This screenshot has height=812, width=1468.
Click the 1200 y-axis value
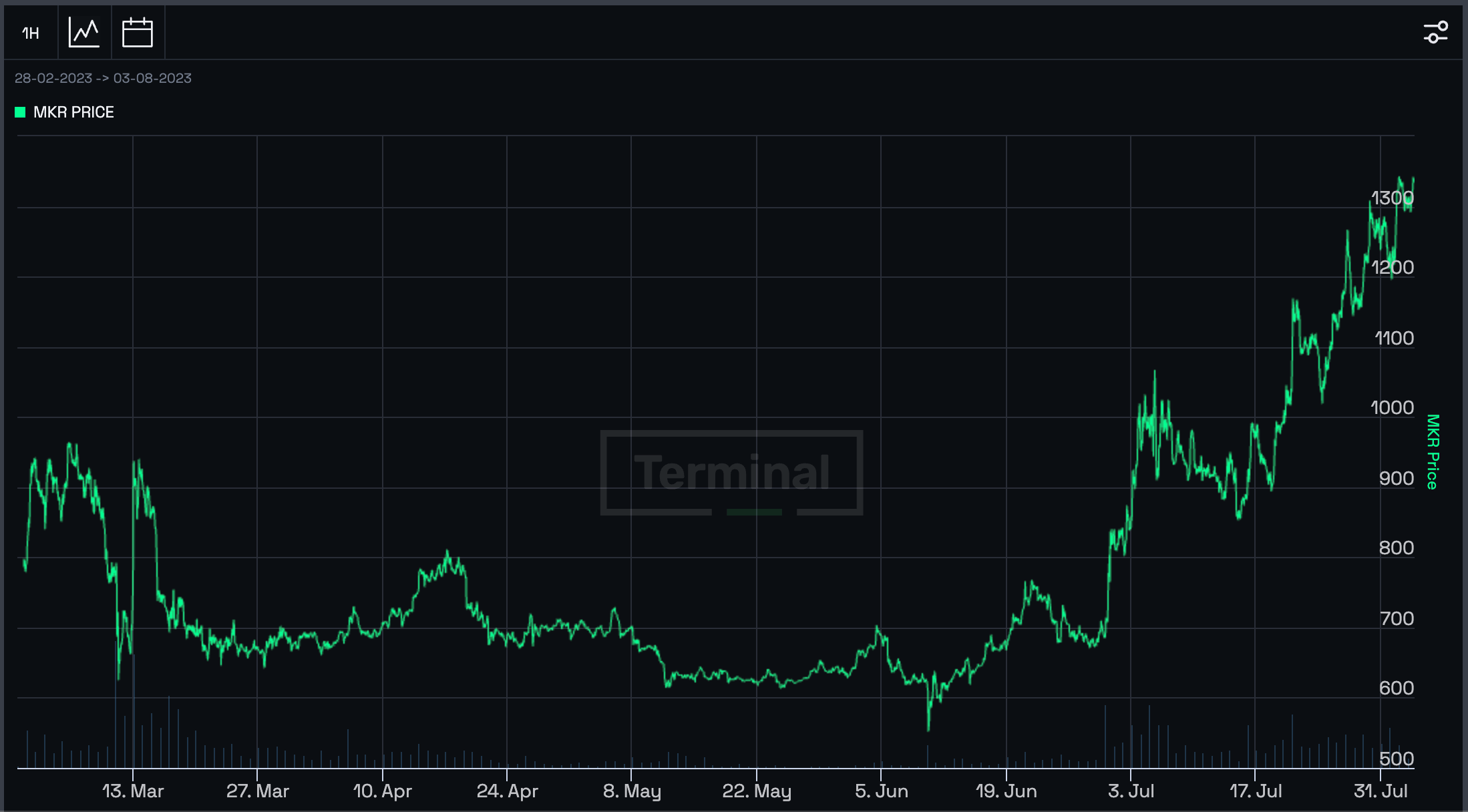tap(1393, 268)
